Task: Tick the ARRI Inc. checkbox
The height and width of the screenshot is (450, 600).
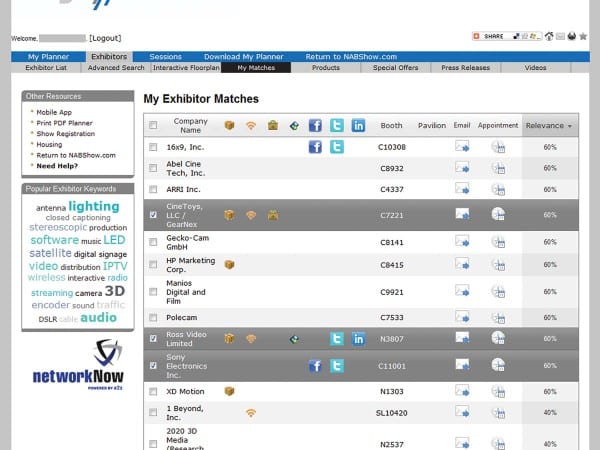Action: click(153, 189)
